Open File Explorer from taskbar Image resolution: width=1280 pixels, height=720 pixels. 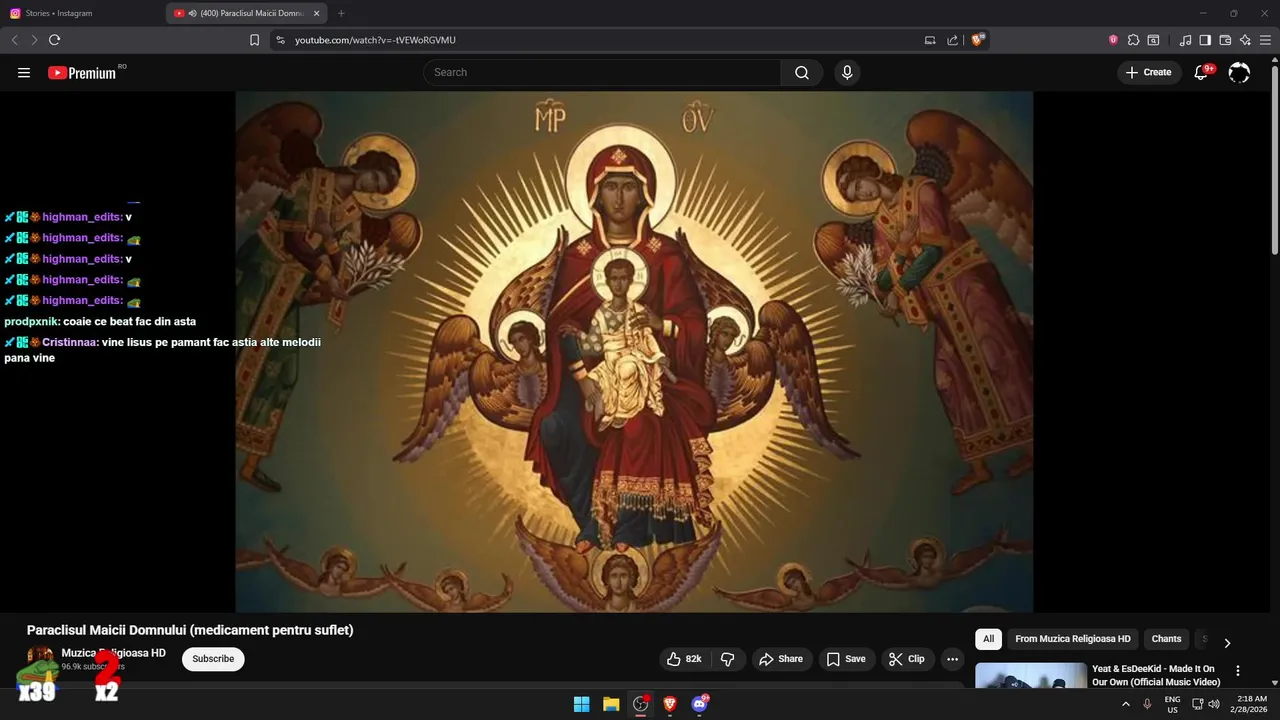(611, 704)
